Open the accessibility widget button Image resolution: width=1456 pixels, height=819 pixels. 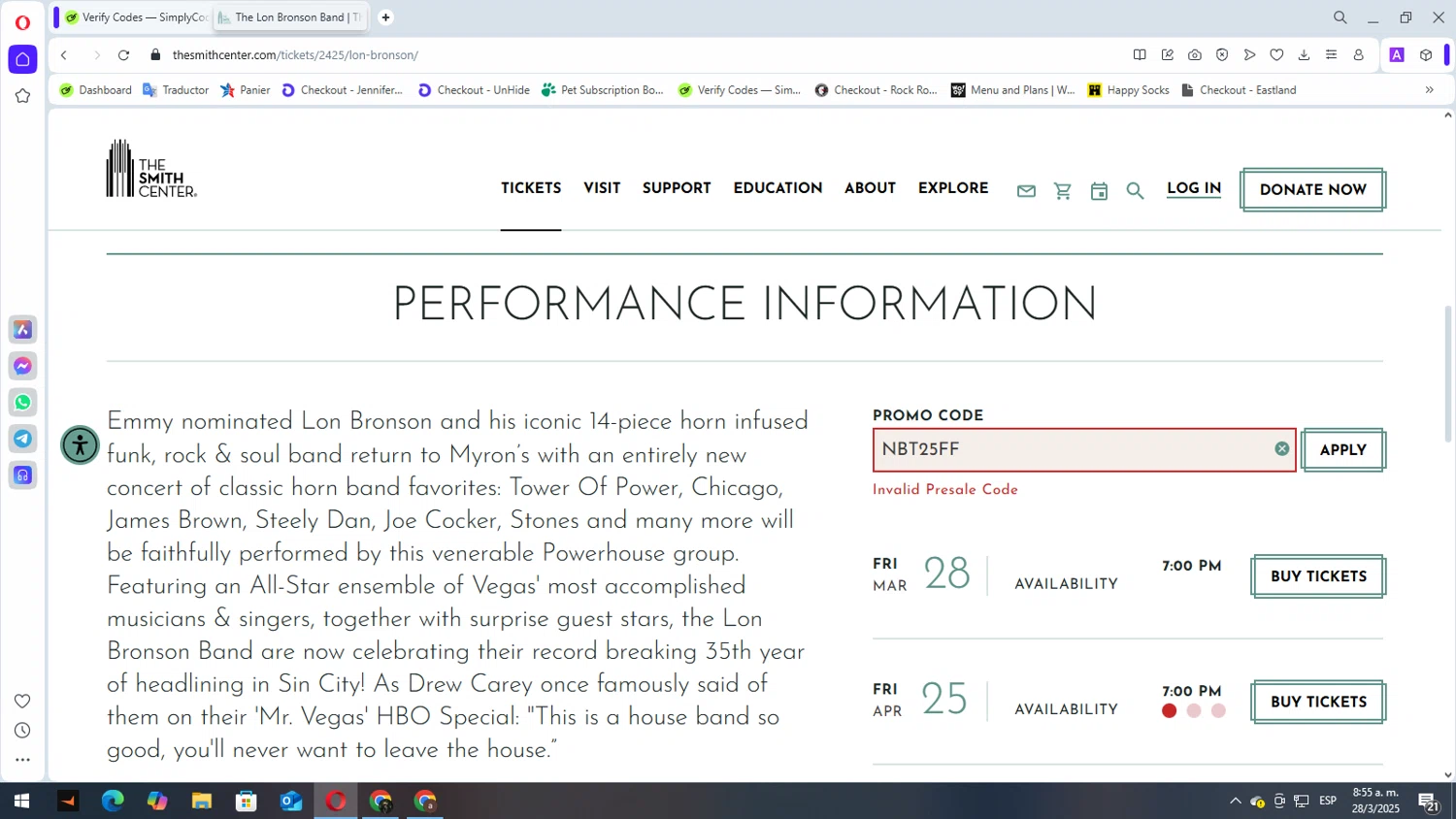click(80, 445)
